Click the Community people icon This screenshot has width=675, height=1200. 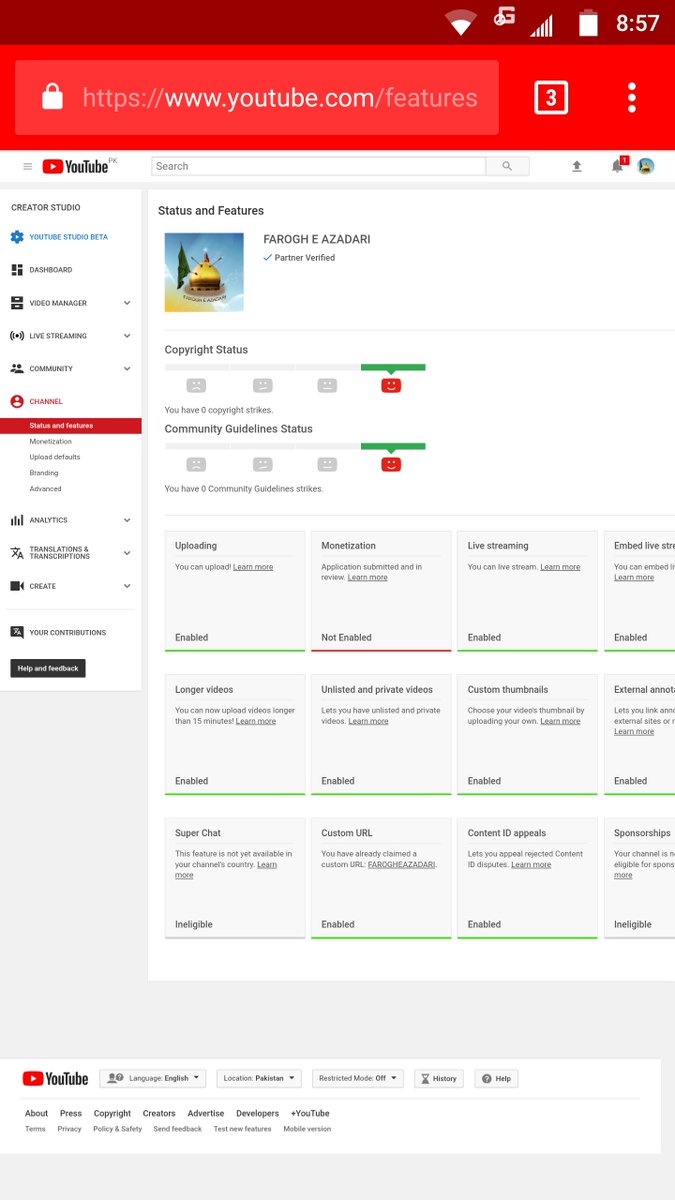coord(17,369)
